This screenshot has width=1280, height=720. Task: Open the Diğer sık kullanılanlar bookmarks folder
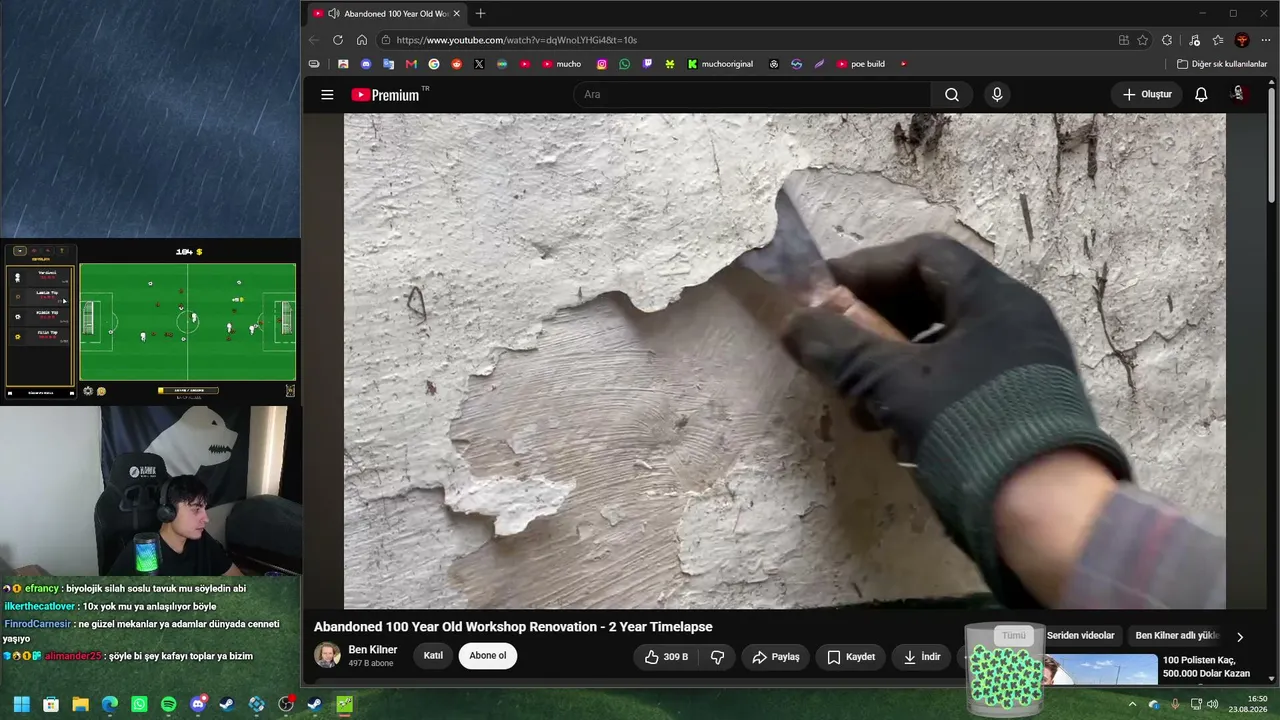(1222, 64)
